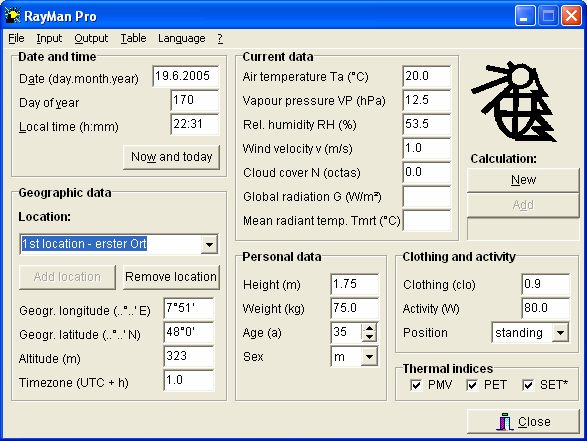587x441 pixels.
Task: Click the Geogr. longitude field
Action: coord(189,308)
